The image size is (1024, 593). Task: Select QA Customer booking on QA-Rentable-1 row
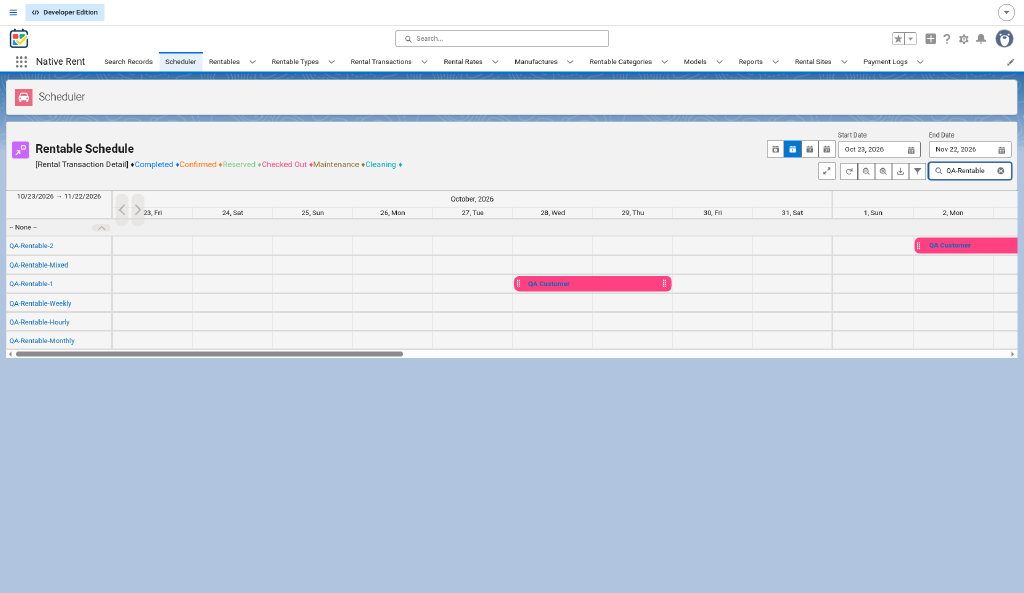point(592,284)
